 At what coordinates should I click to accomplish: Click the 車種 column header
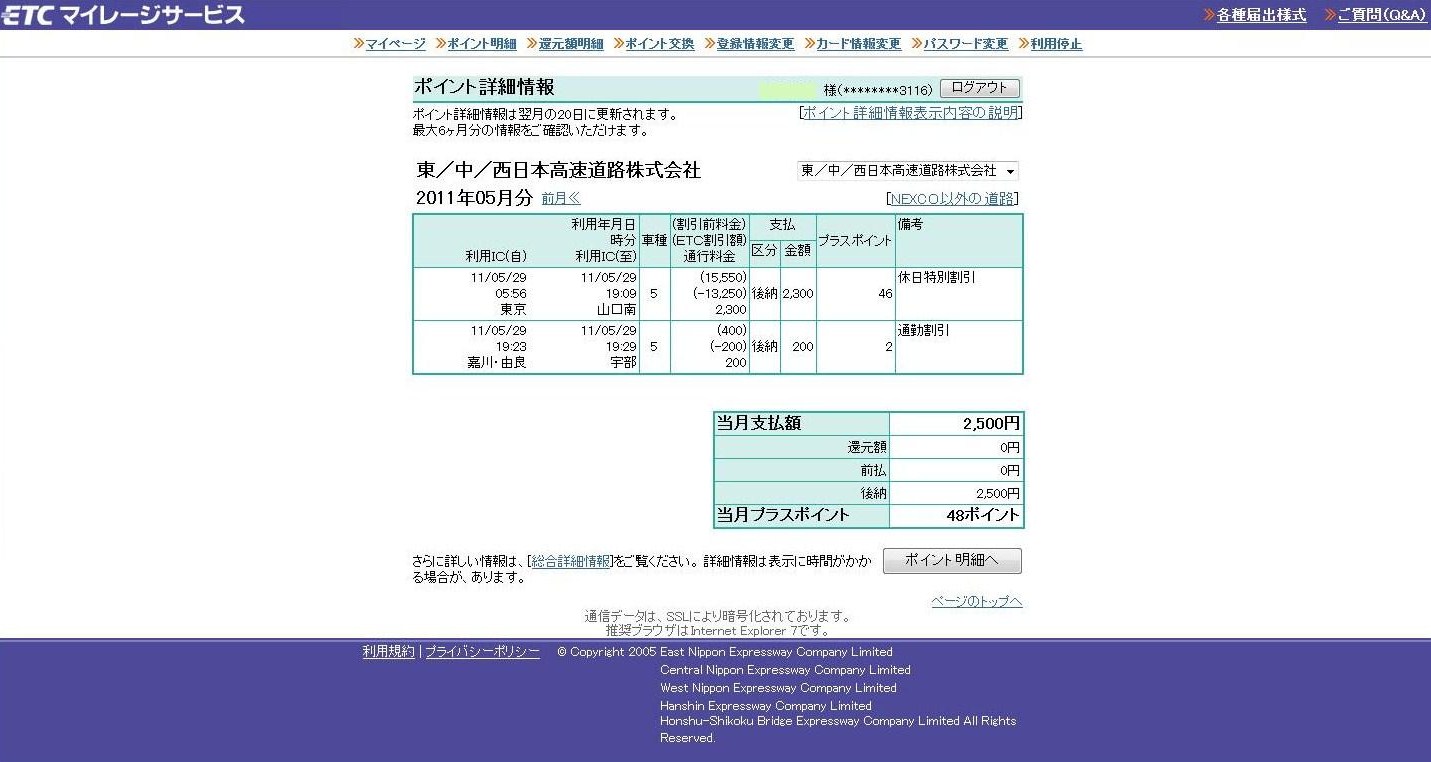pos(654,241)
